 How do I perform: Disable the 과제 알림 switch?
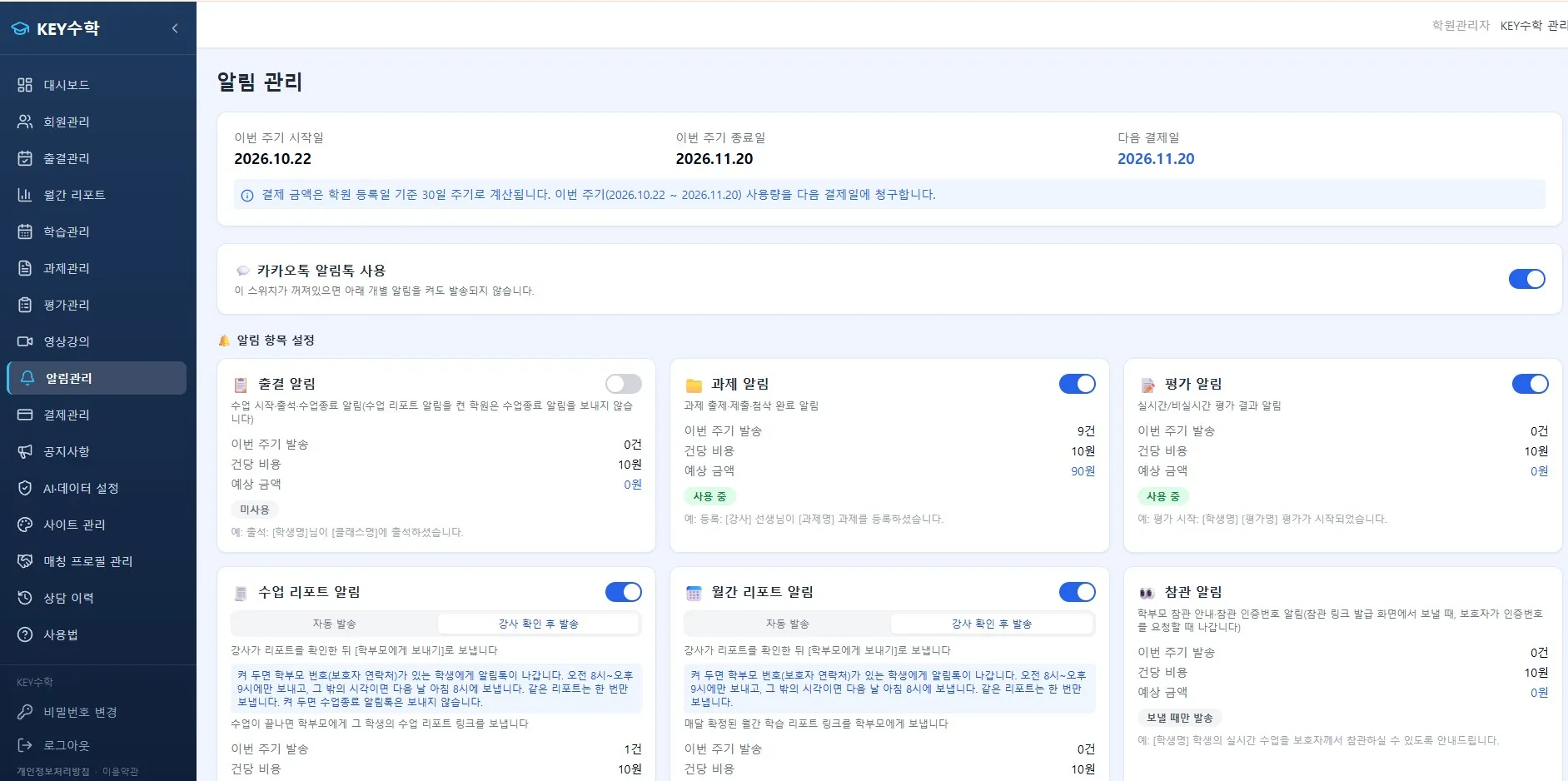click(1077, 384)
